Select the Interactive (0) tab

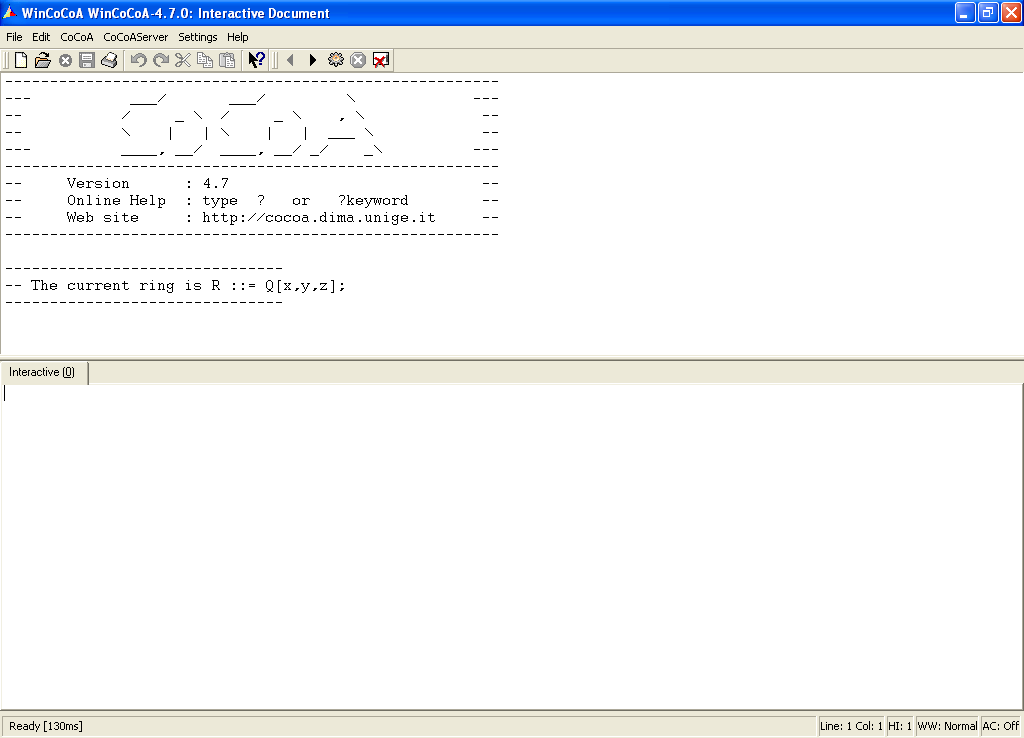42,372
